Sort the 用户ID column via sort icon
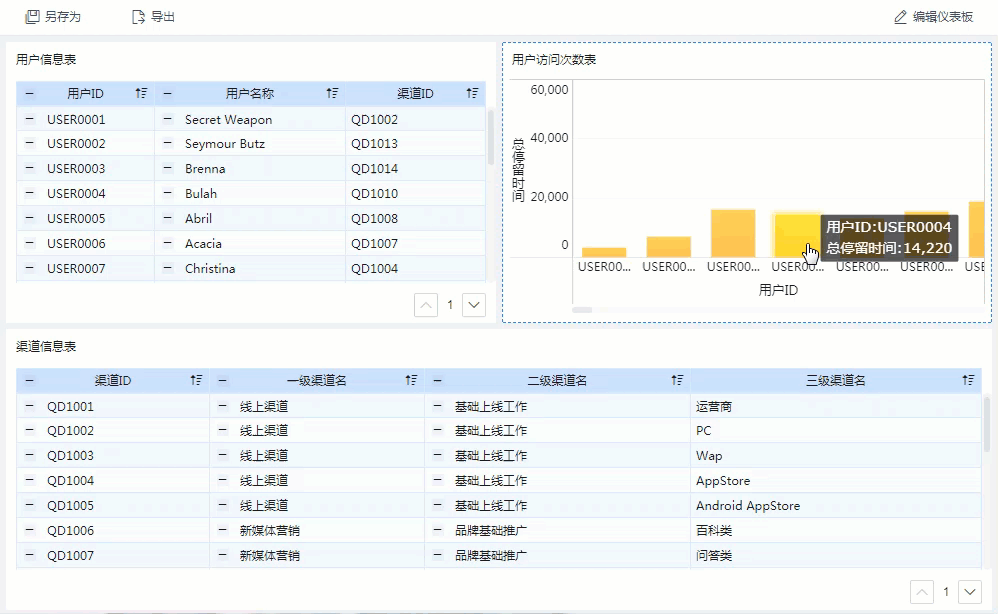998x614 pixels. point(141,94)
